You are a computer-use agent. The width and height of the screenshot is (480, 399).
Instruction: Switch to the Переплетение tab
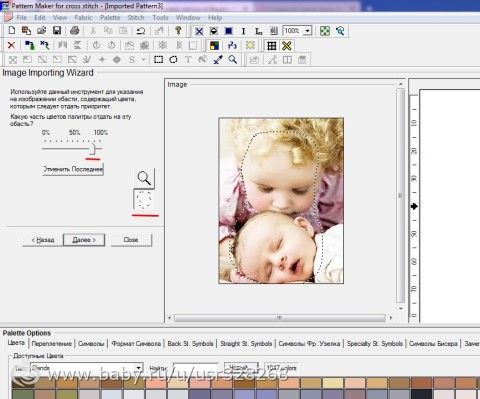point(52,343)
